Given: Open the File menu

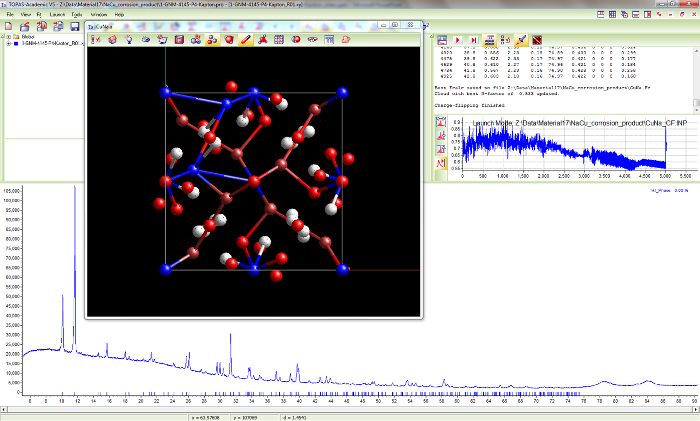Looking at the screenshot, I should 10,15.
